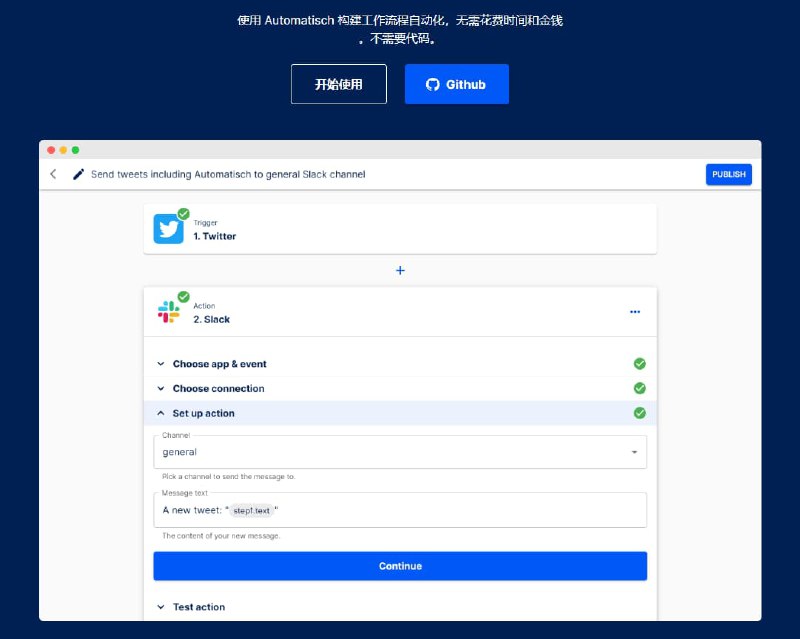Viewport: 800px width, 639px height.
Task: Expand the Test action section
Action: tap(198, 607)
